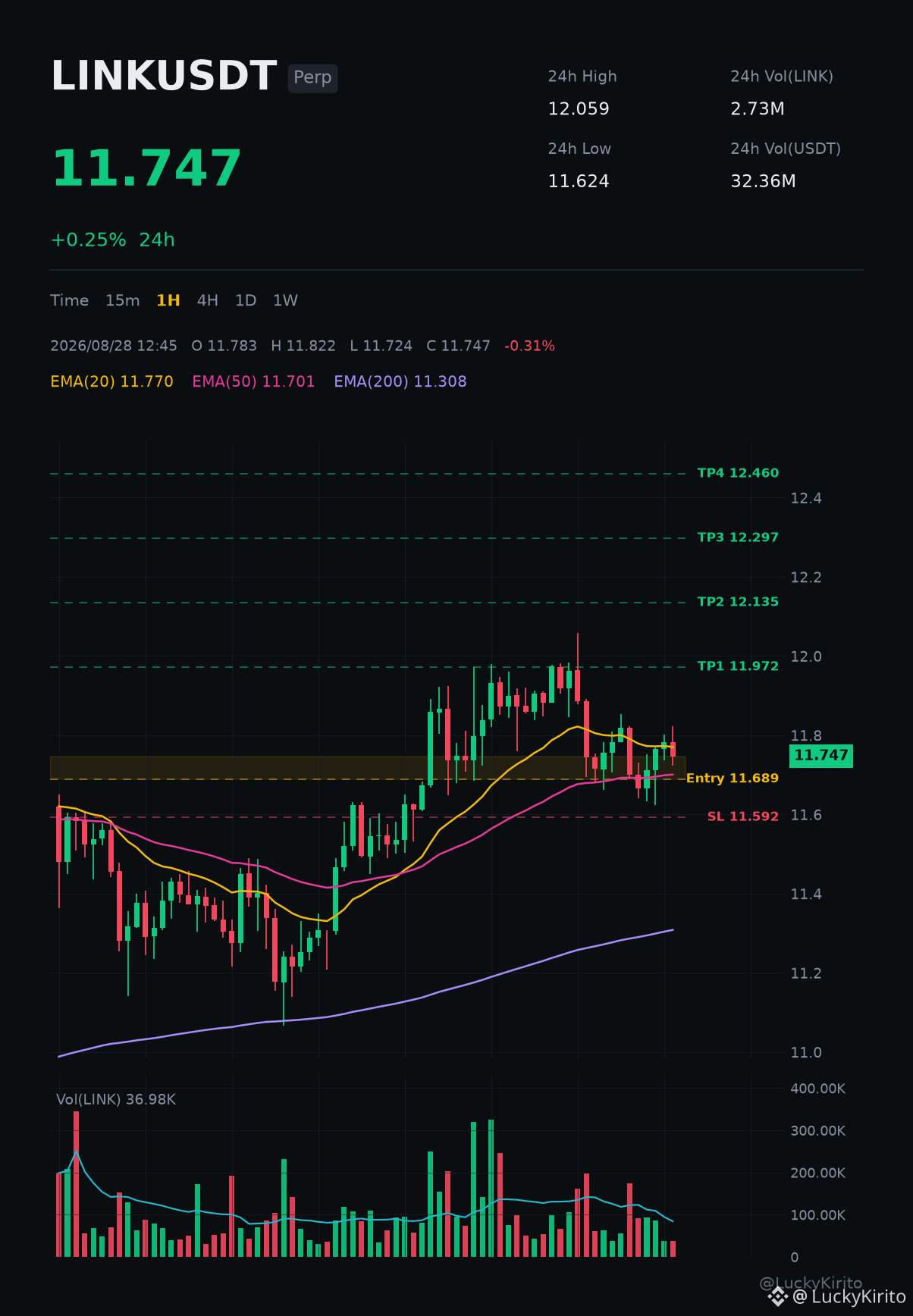Select the 1D timeframe
This screenshot has width=913, height=1316.
tap(246, 301)
